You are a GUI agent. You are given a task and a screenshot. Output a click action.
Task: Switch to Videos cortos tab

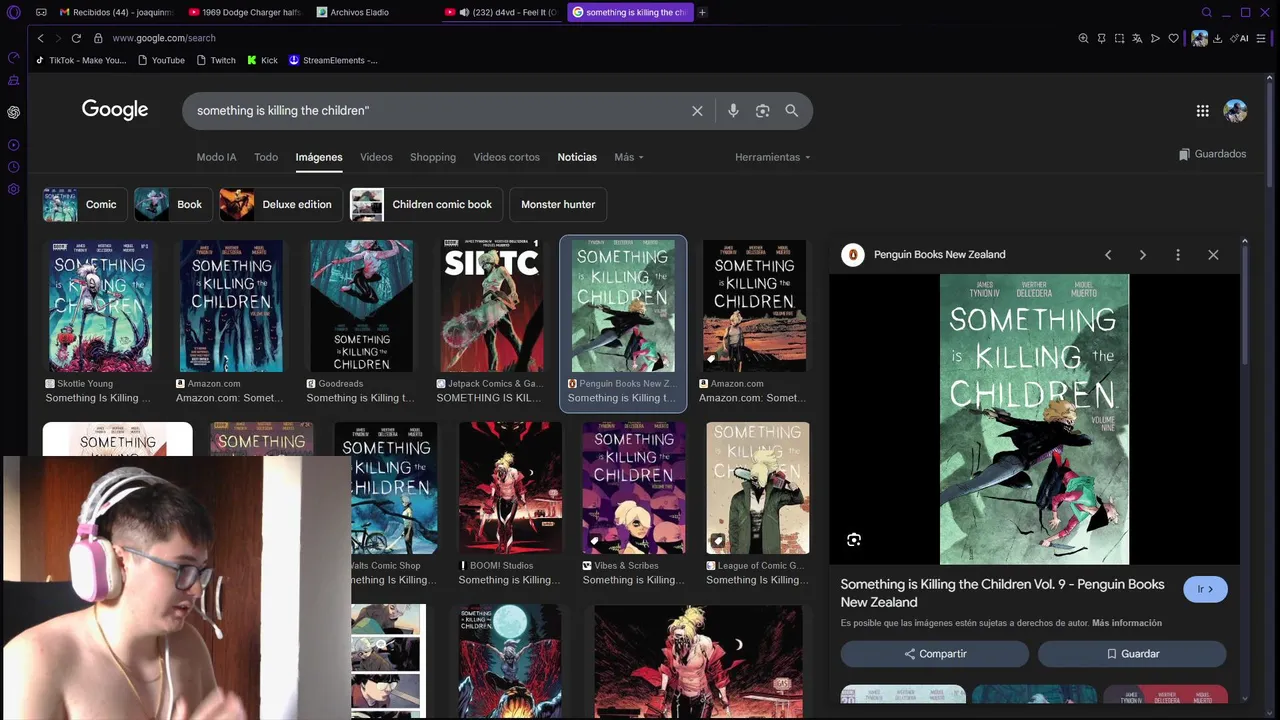506,157
